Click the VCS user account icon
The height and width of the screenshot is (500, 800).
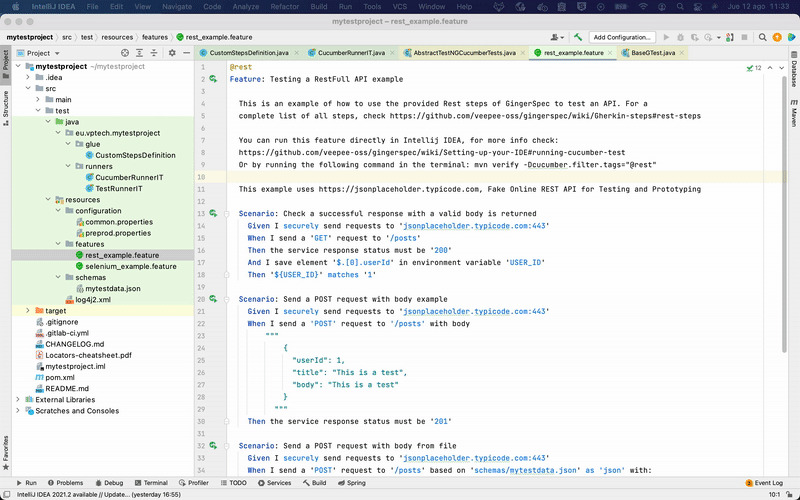[557, 37]
